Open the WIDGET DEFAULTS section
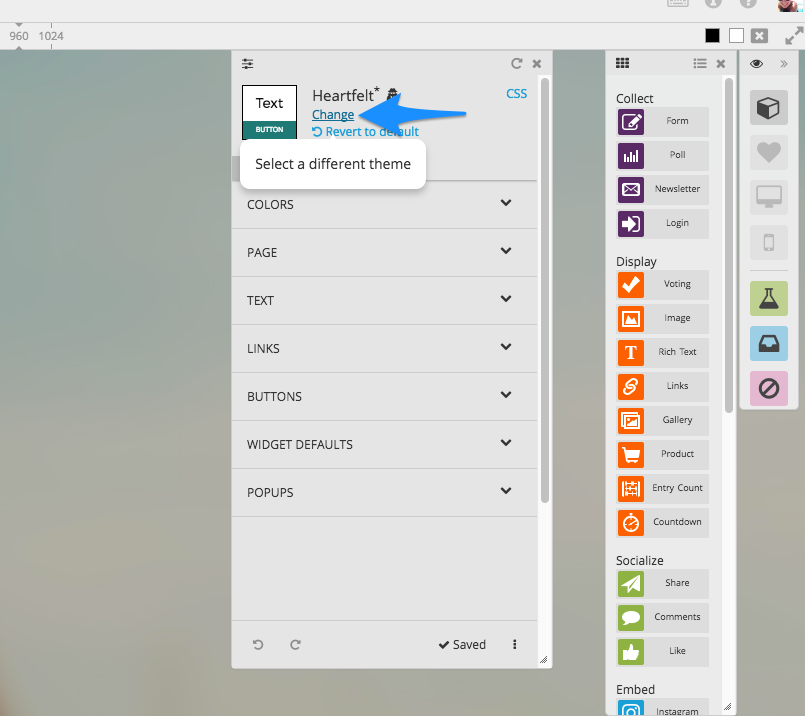 384,444
